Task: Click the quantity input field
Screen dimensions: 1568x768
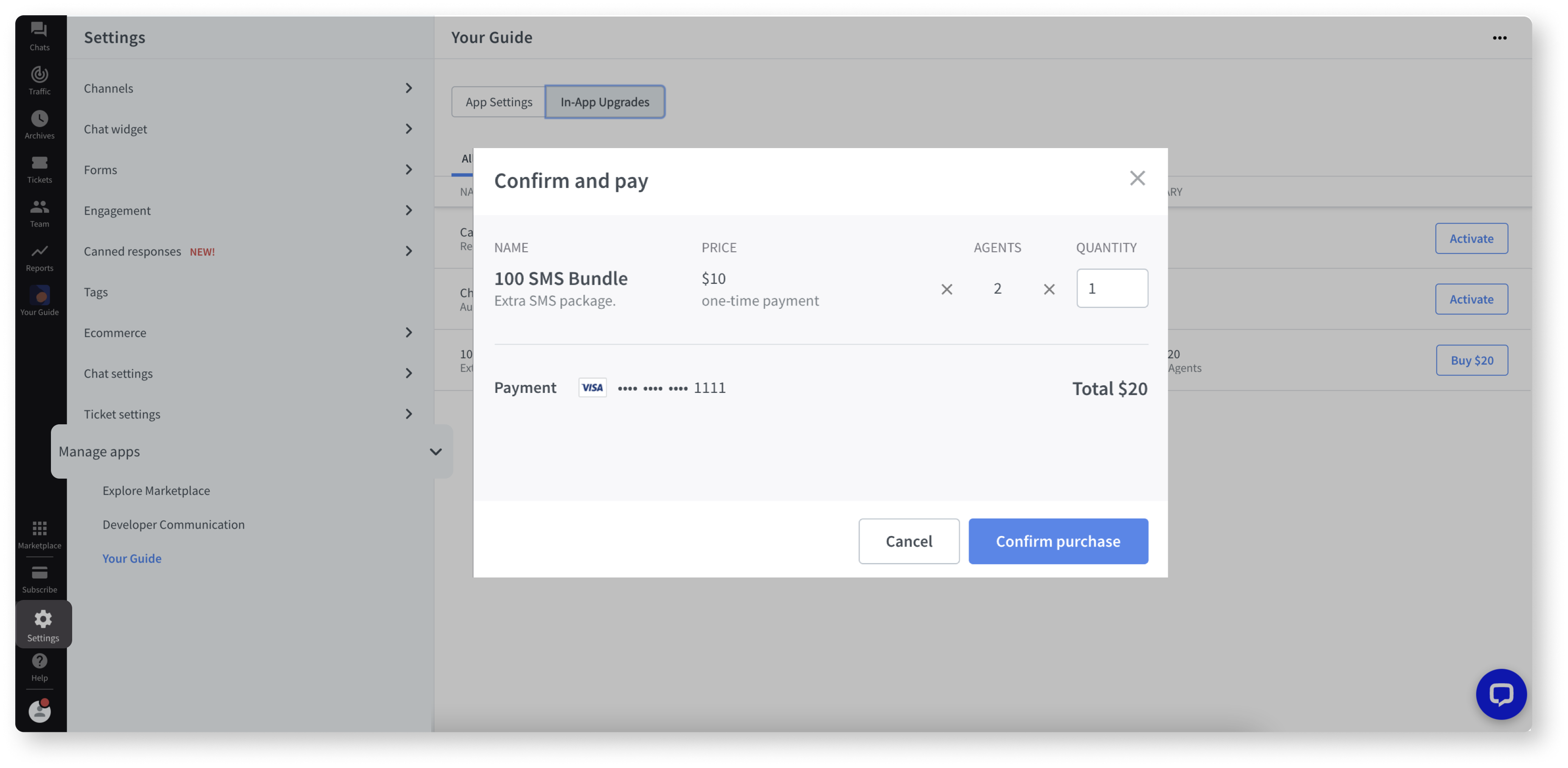Action: point(1111,288)
